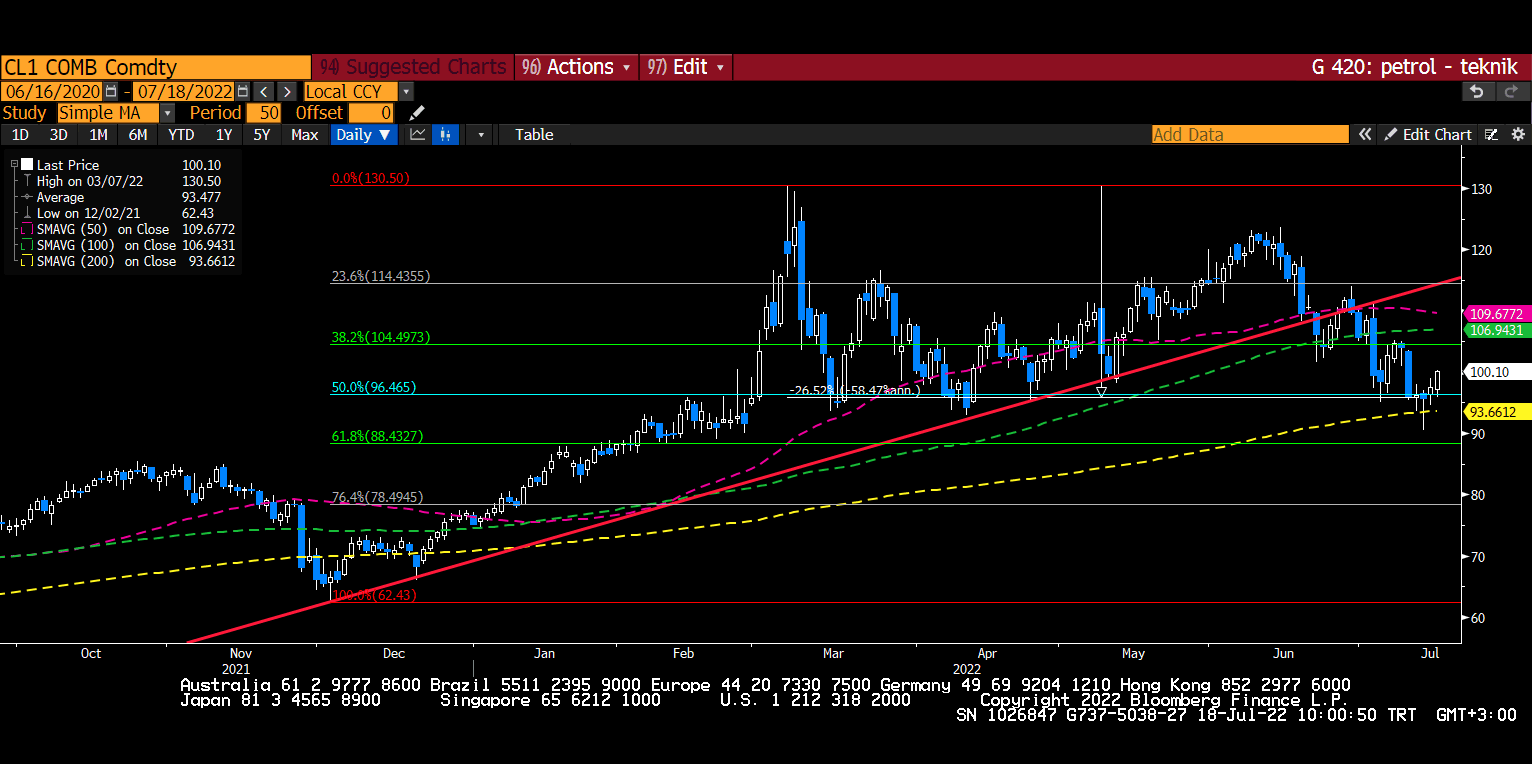
Task: Switch to line chart icon
Action: click(x=418, y=135)
